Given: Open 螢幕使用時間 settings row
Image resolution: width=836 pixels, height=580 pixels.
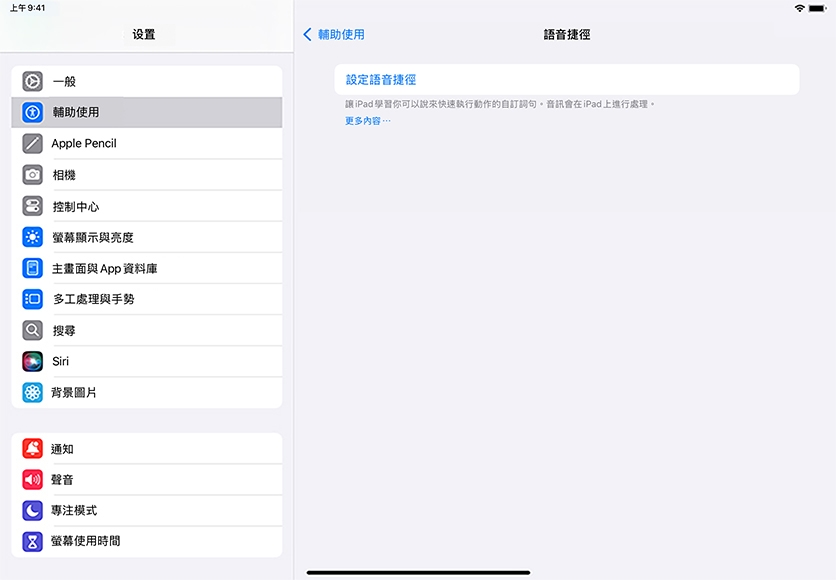Looking at the screenshot, I should click(86, 541).
